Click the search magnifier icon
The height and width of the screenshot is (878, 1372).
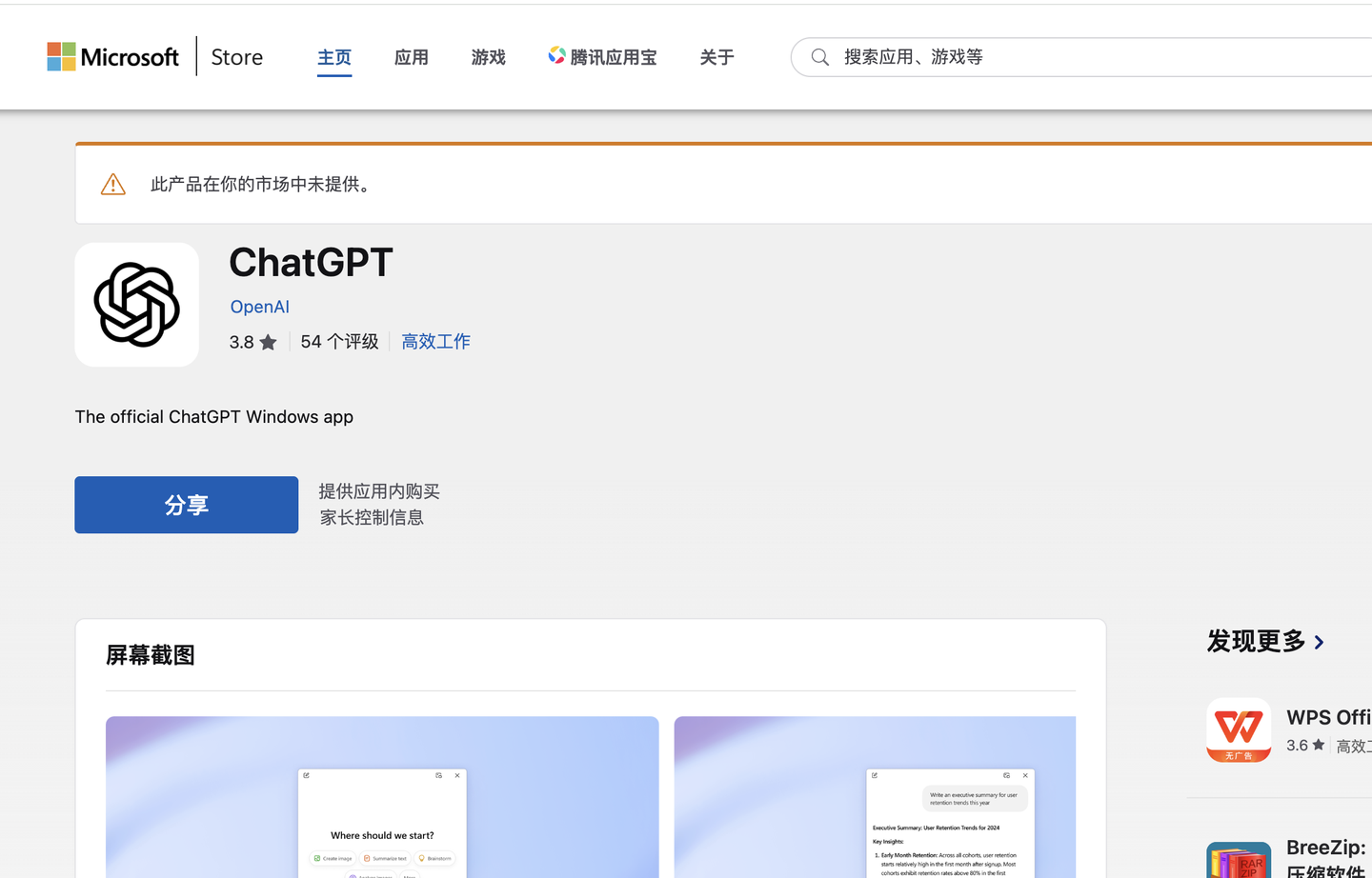820,57
